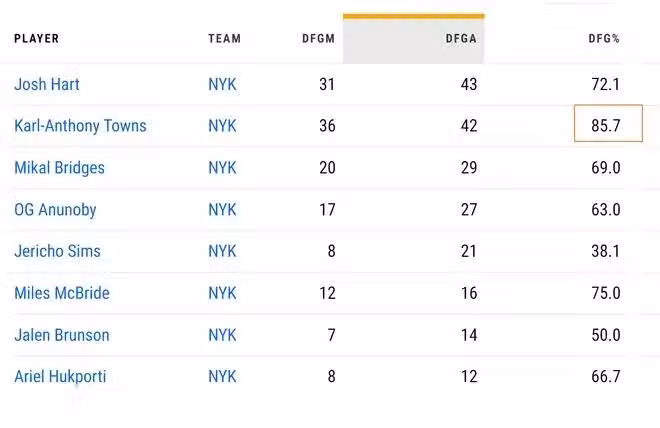Sort by the PLAYER column header
The width and height of the screenshot is (660, 428).
[x=36, y=39]
